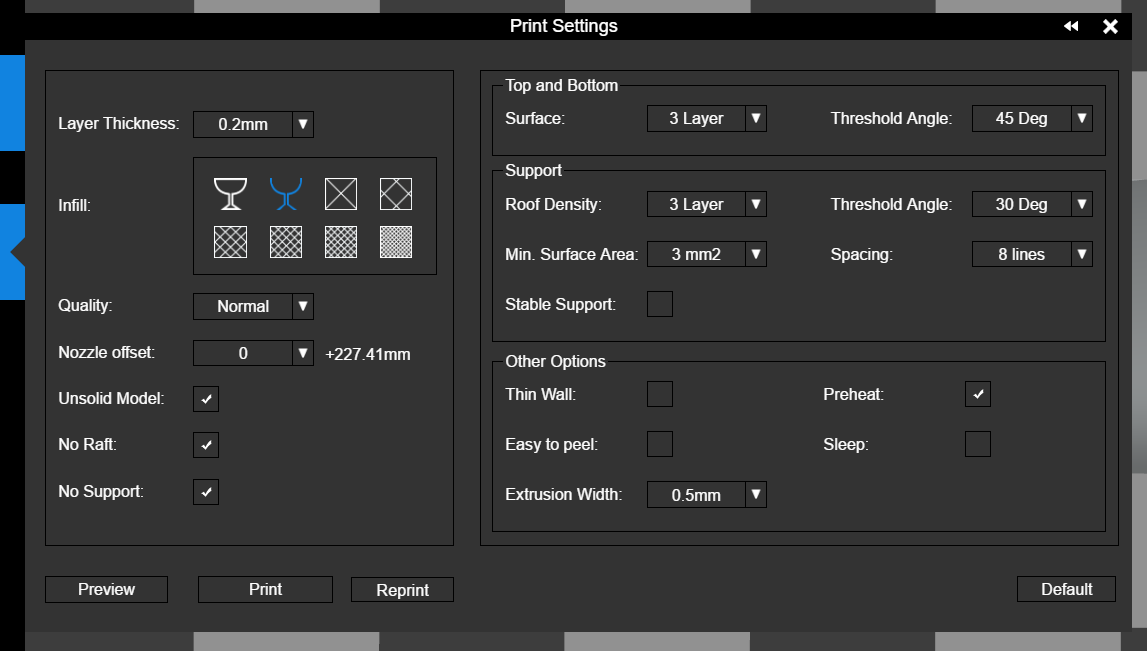Screen dimensions: 1147x651
Task: Check the Sleep option box
Action: 978,444
